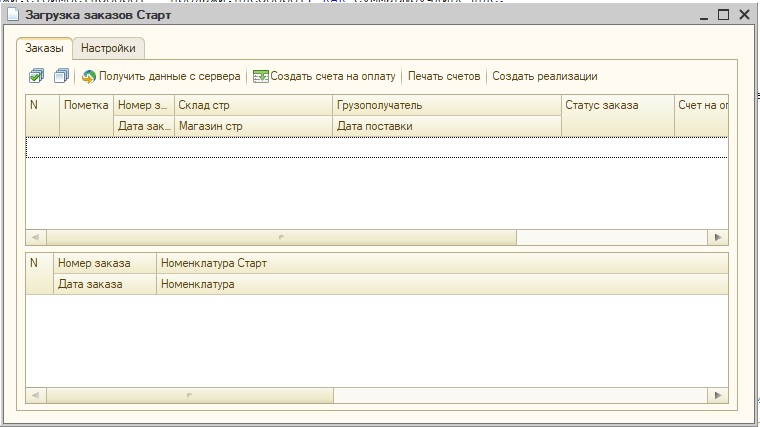Switch to the 'Заказы' tab
The image size is (760, 427).
(x=44, y=48)
